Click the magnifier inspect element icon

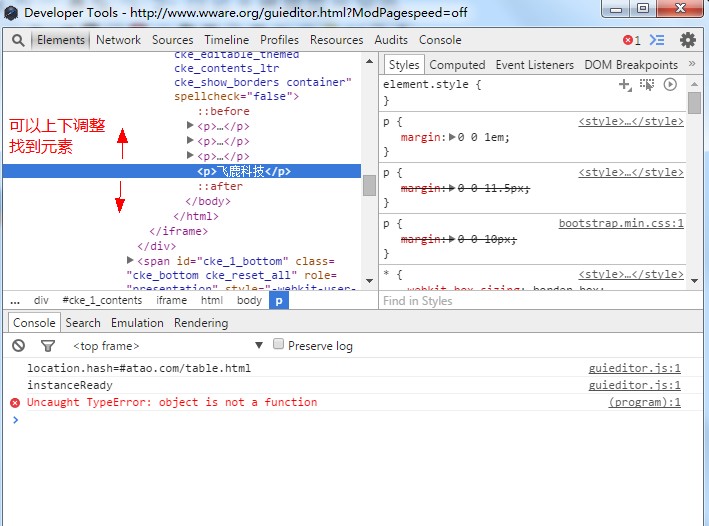tap(18, 40)
